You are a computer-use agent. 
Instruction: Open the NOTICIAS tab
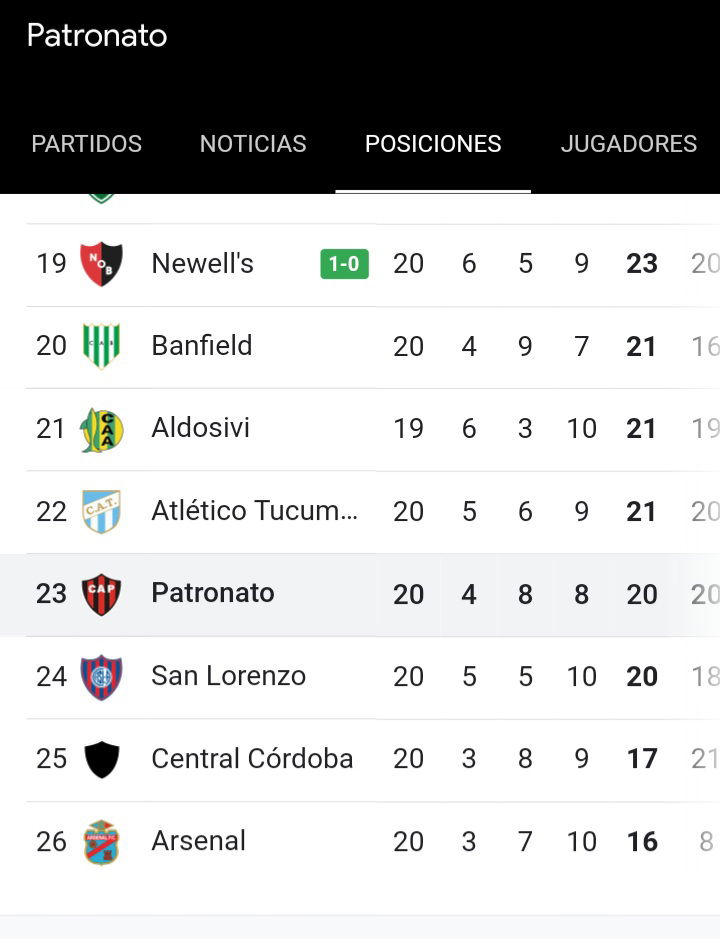tap(253, 144)
